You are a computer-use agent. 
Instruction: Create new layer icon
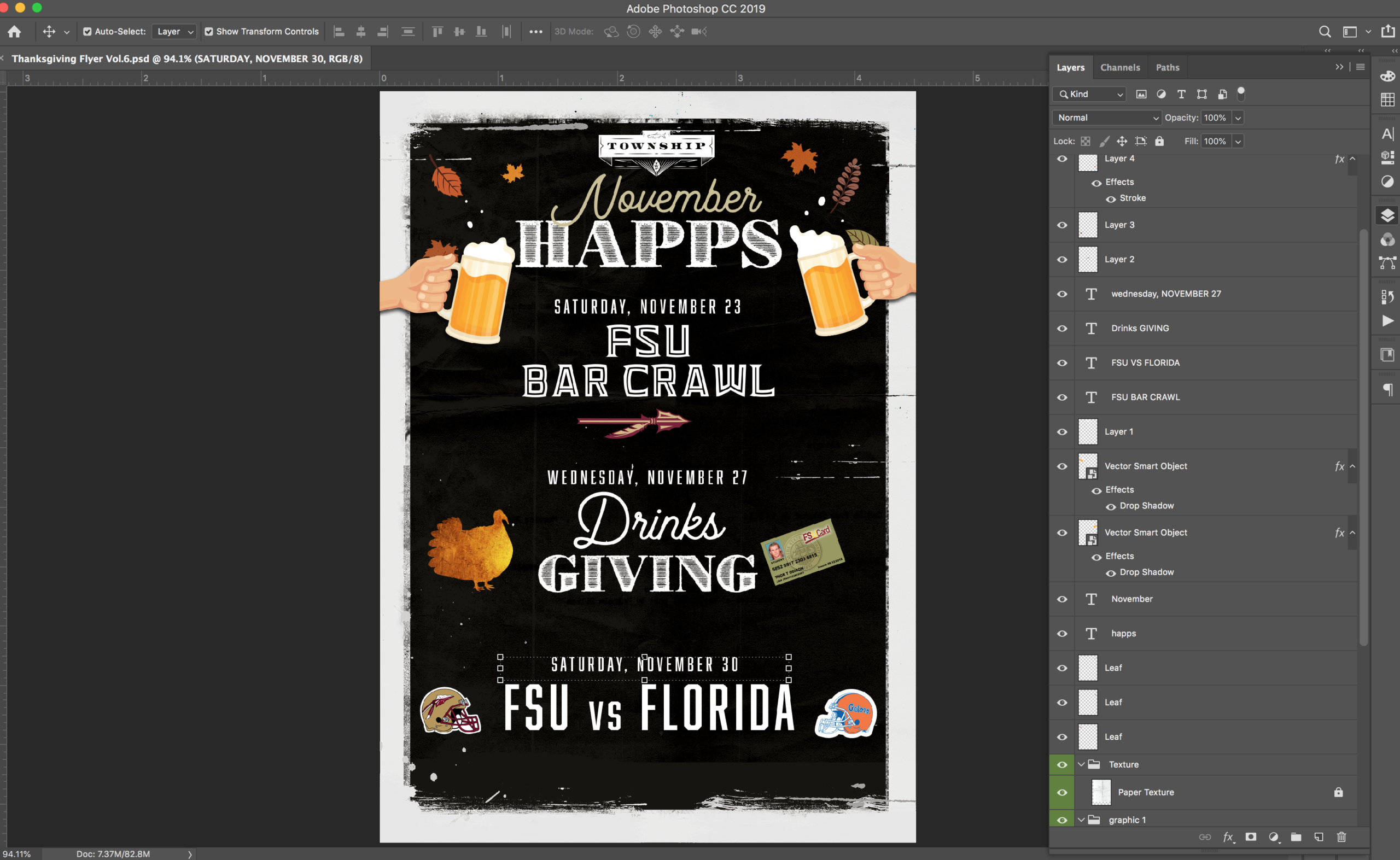coord(1319,836)
